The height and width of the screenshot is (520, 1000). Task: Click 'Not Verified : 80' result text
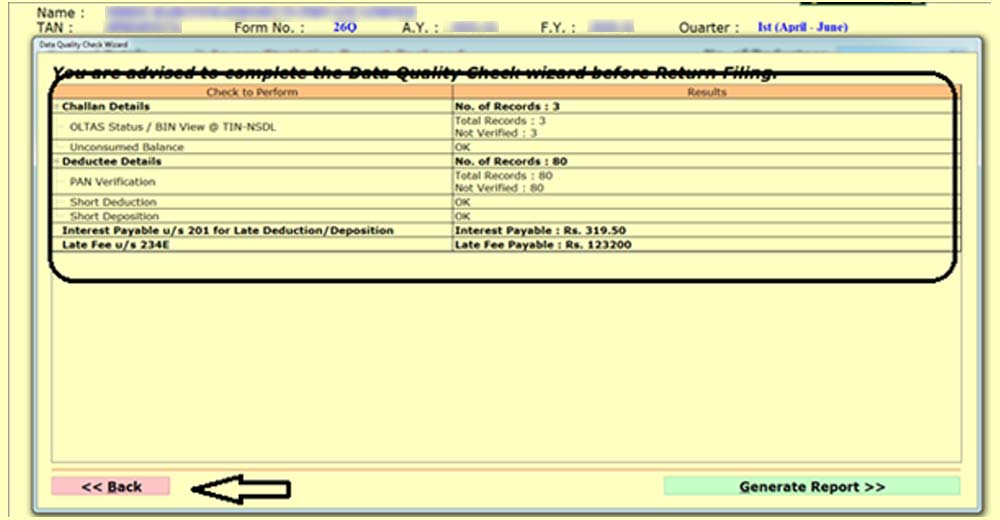click(x=499, y=188)
